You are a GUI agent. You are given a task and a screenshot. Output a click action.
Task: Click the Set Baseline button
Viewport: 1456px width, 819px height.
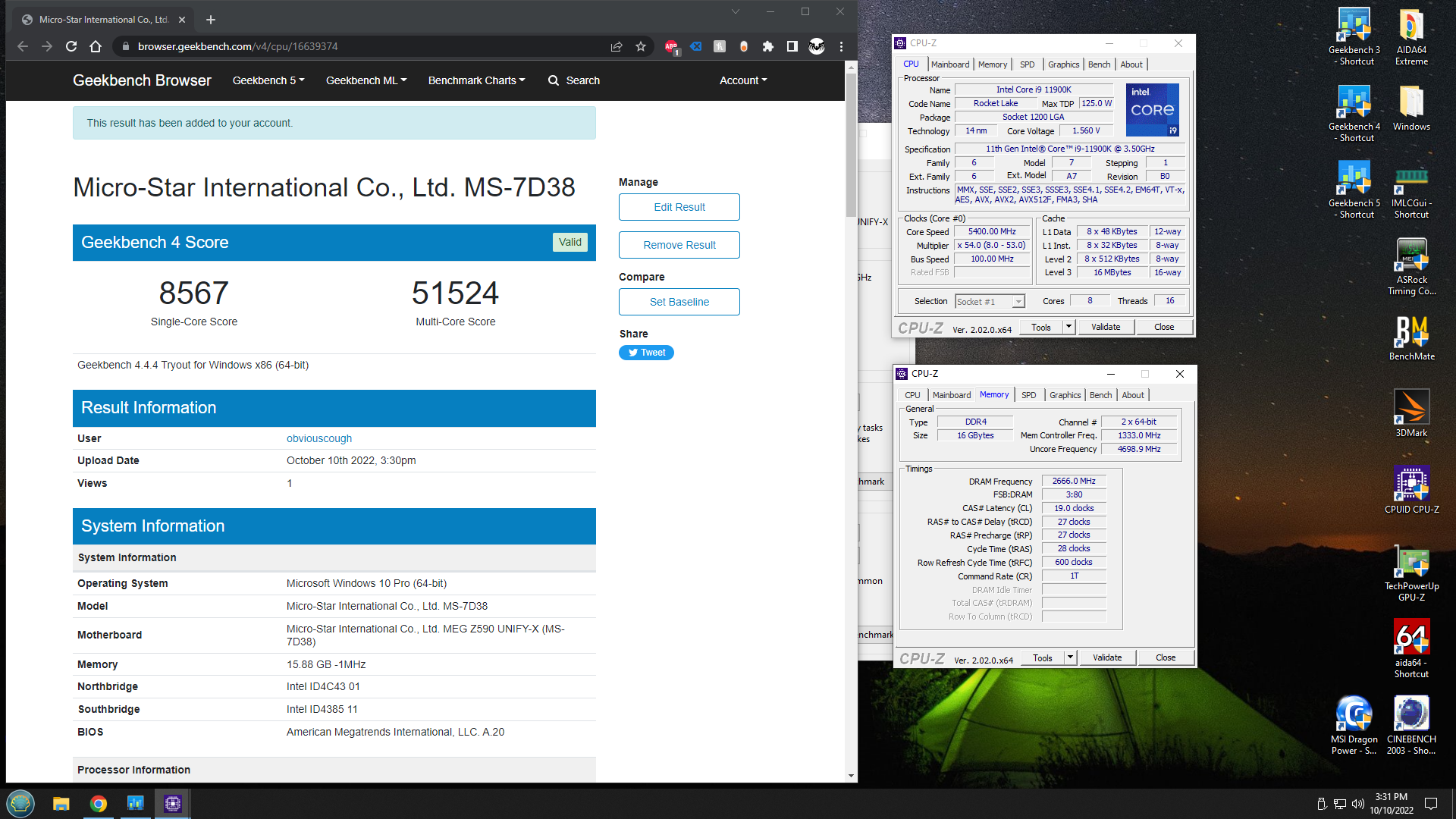click(679, 302)
